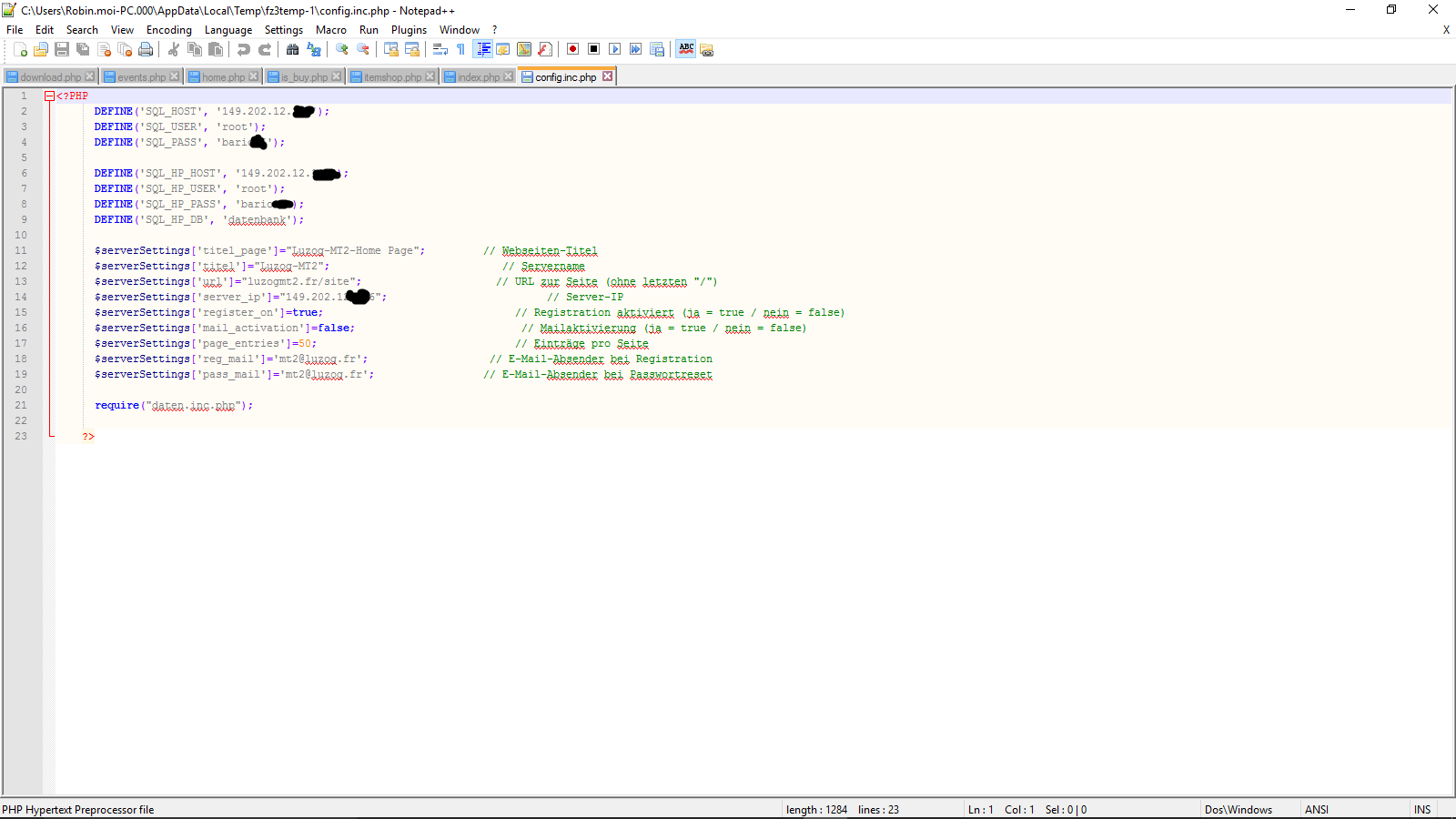Switch to the home.php tab

pos(224,77)
